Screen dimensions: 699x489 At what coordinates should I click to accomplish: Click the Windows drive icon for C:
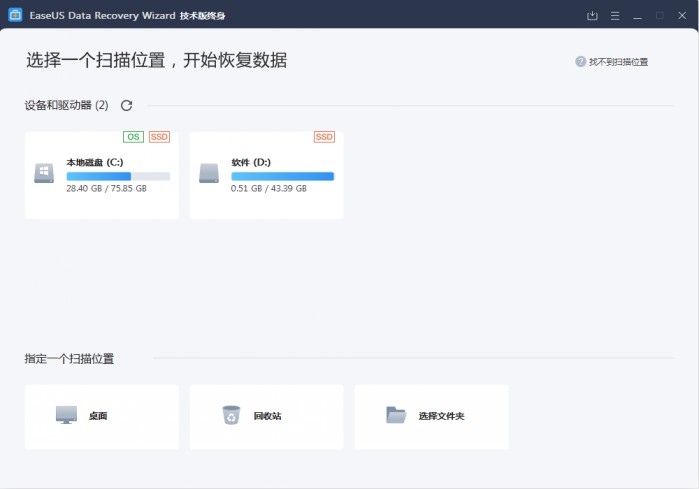tap(44, 173)
